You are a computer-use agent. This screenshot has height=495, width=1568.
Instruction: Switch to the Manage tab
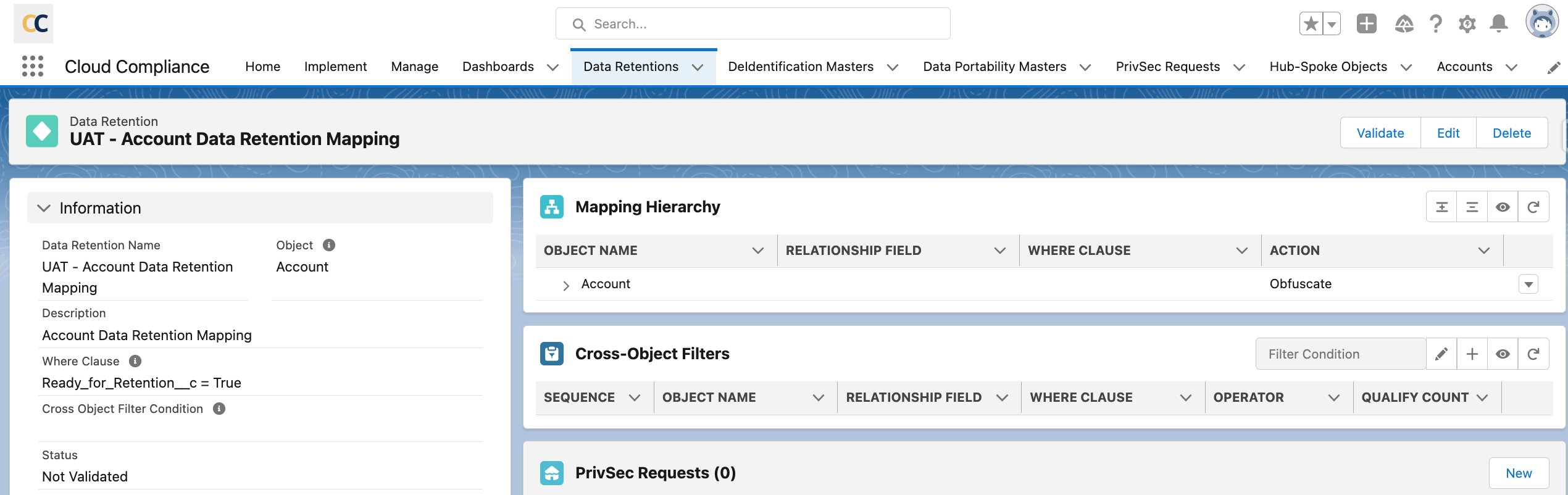414,67
